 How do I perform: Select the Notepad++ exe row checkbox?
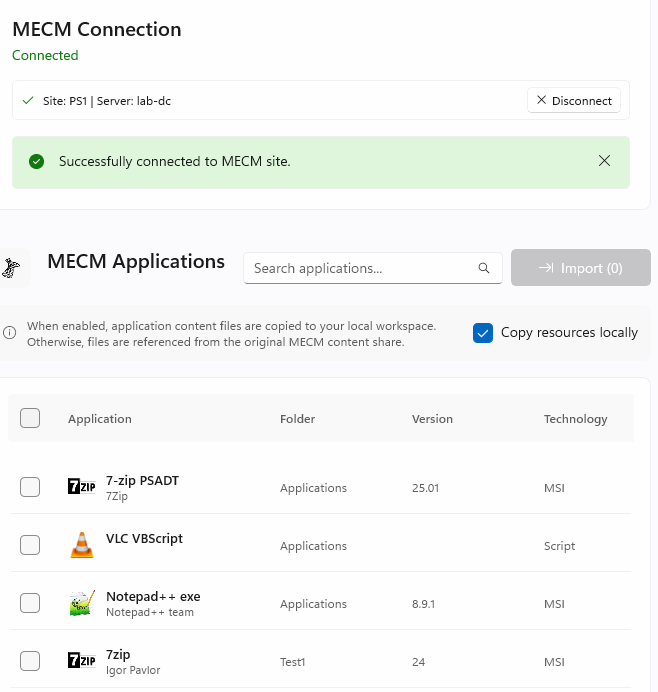tap(30, 603)
